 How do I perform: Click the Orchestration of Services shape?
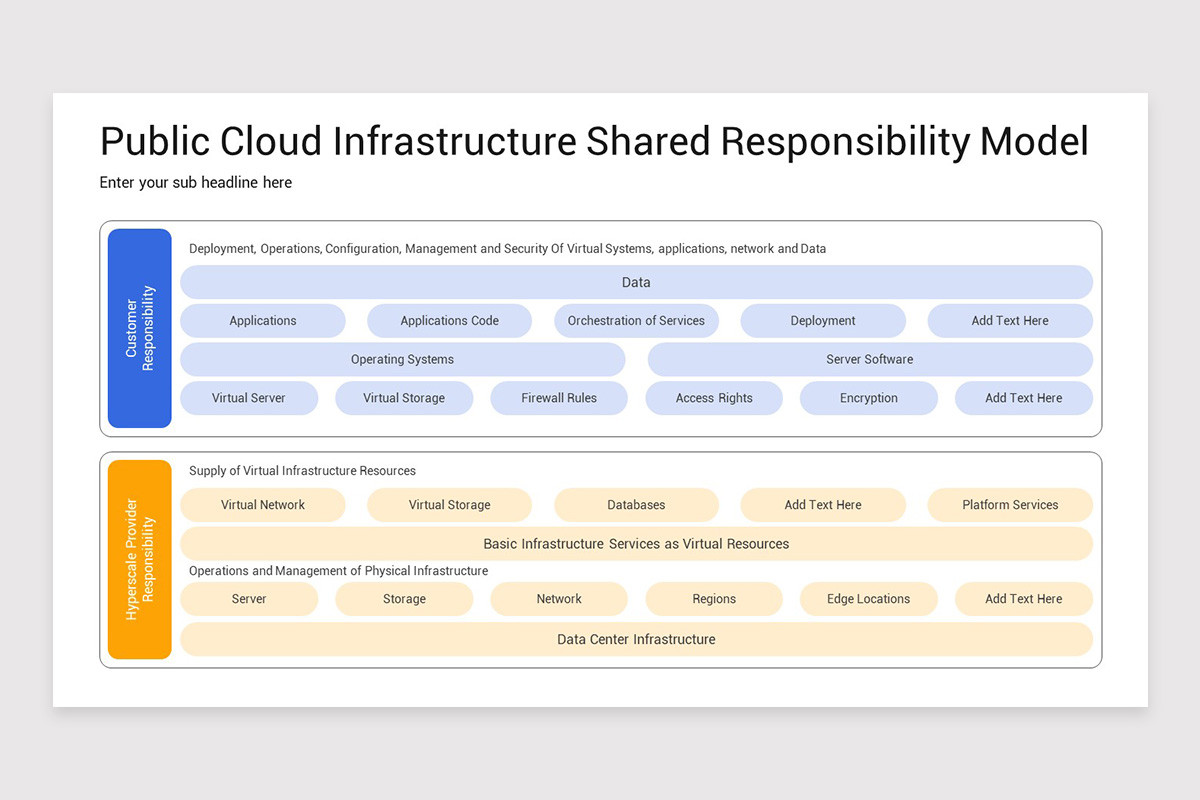pos(636,320)
